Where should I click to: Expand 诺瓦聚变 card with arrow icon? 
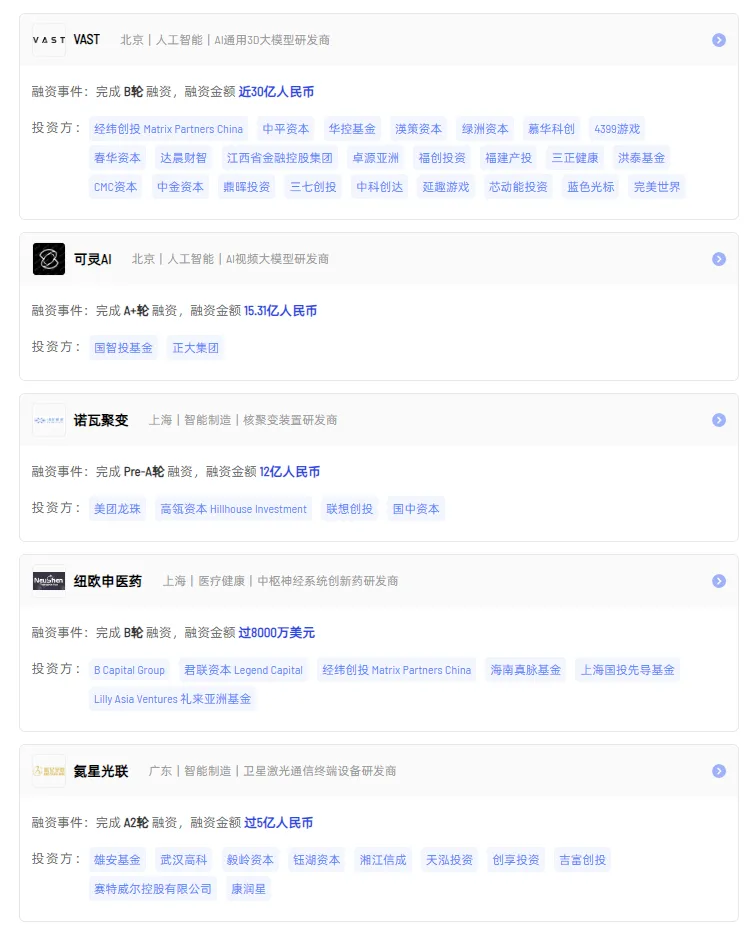[x=719, y=420]
